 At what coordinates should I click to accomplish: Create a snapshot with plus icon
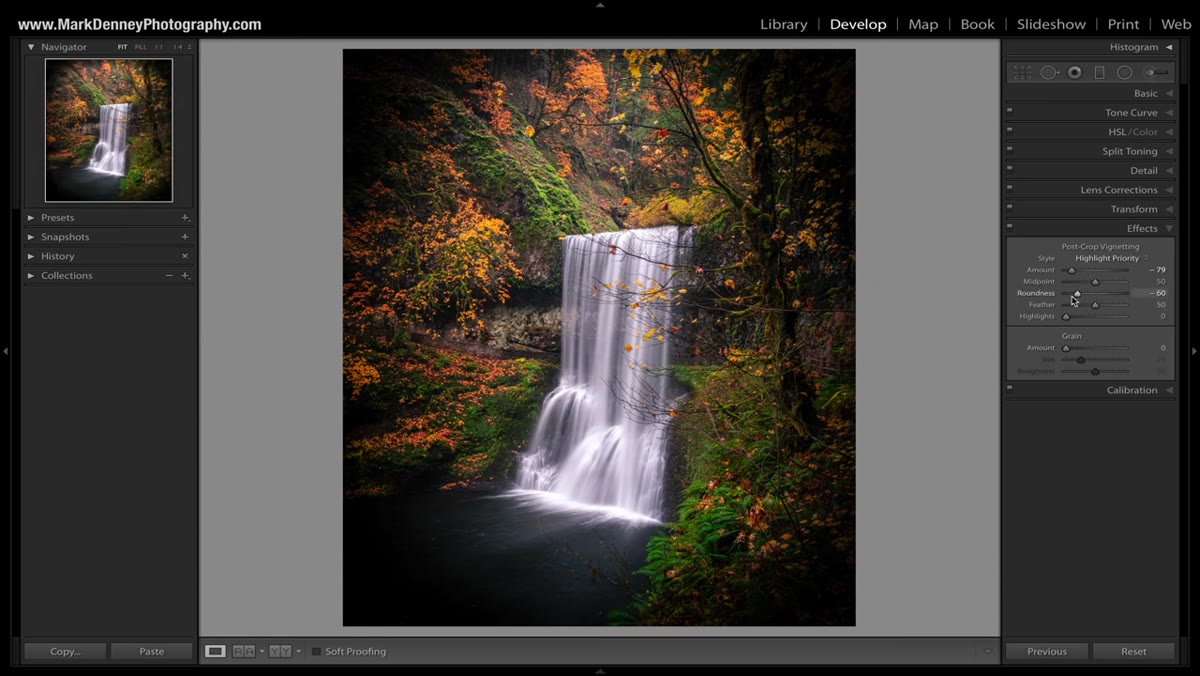tap(185, 237)
